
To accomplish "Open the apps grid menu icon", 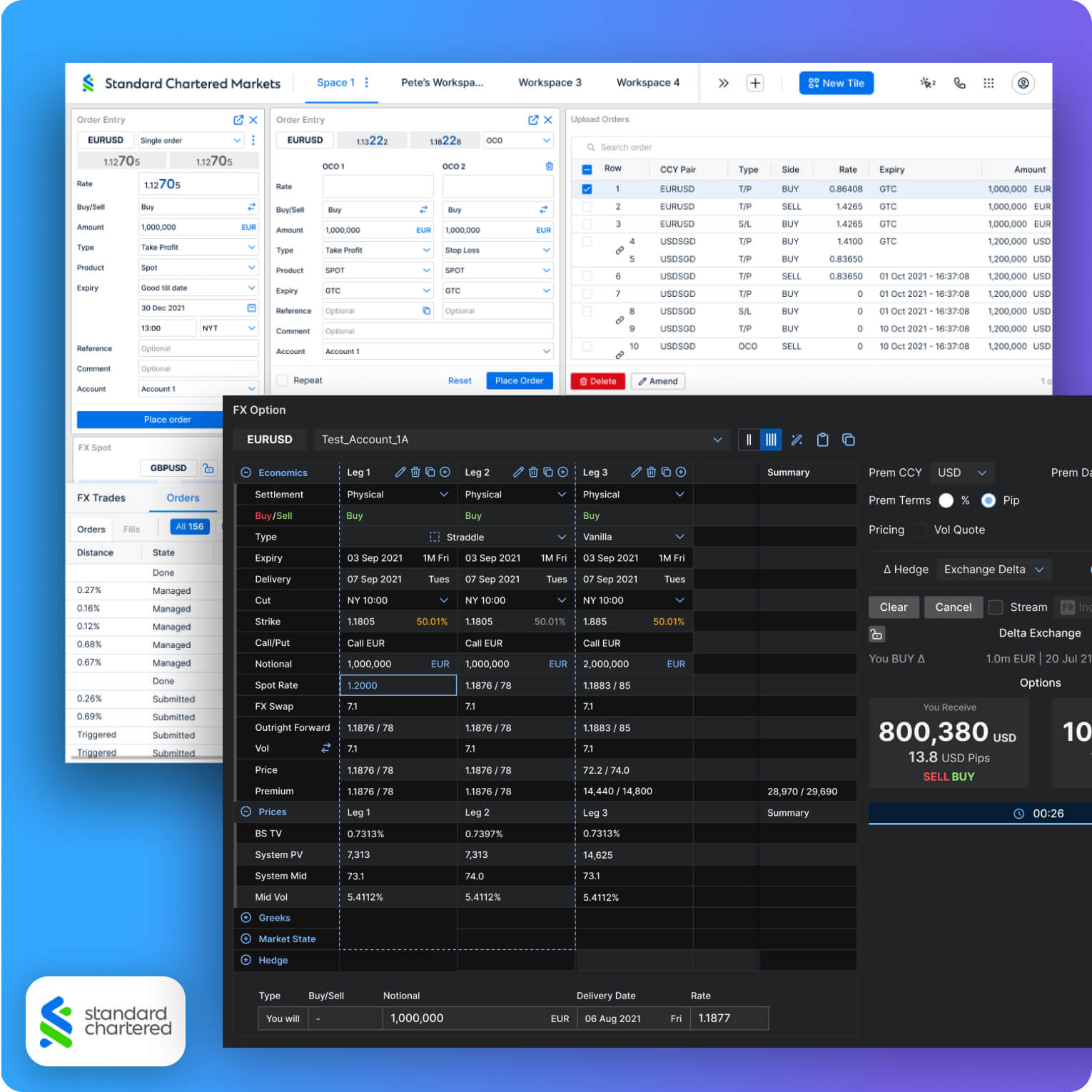I will coord(989,84).
